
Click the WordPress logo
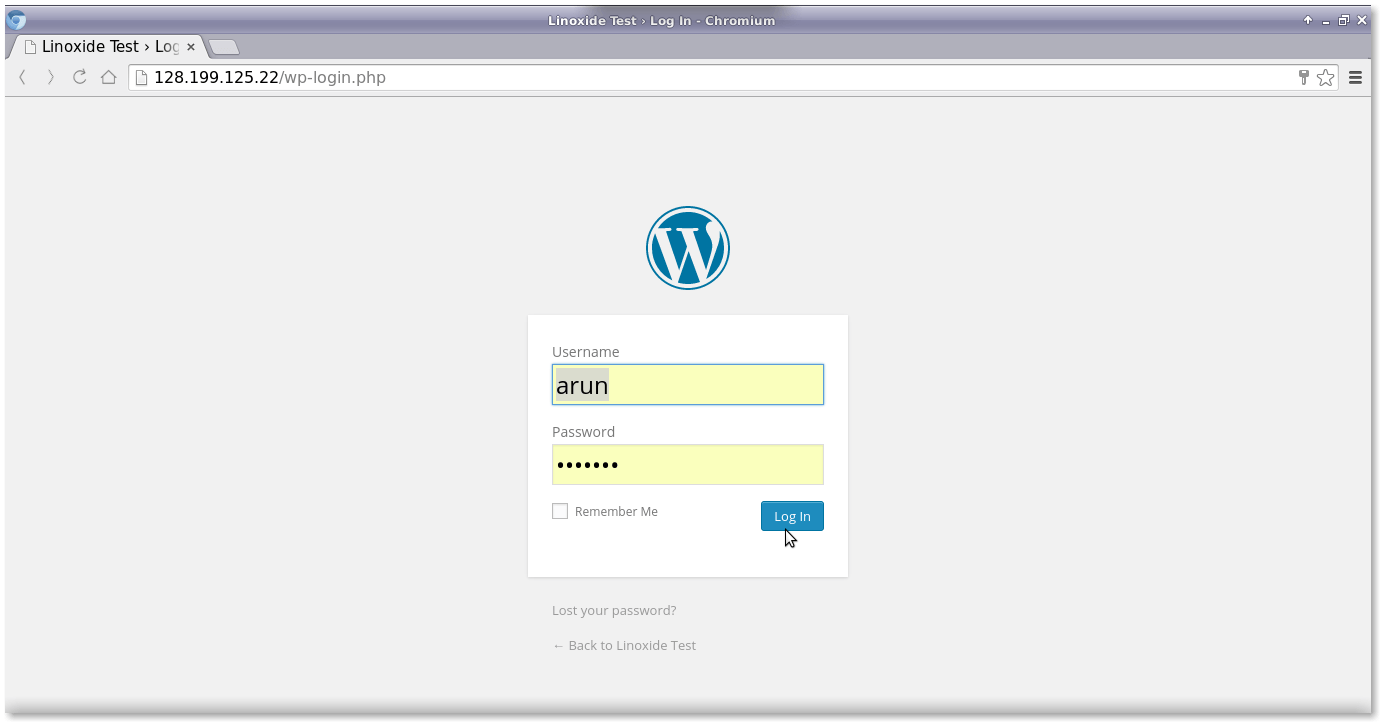pos(687,247)
